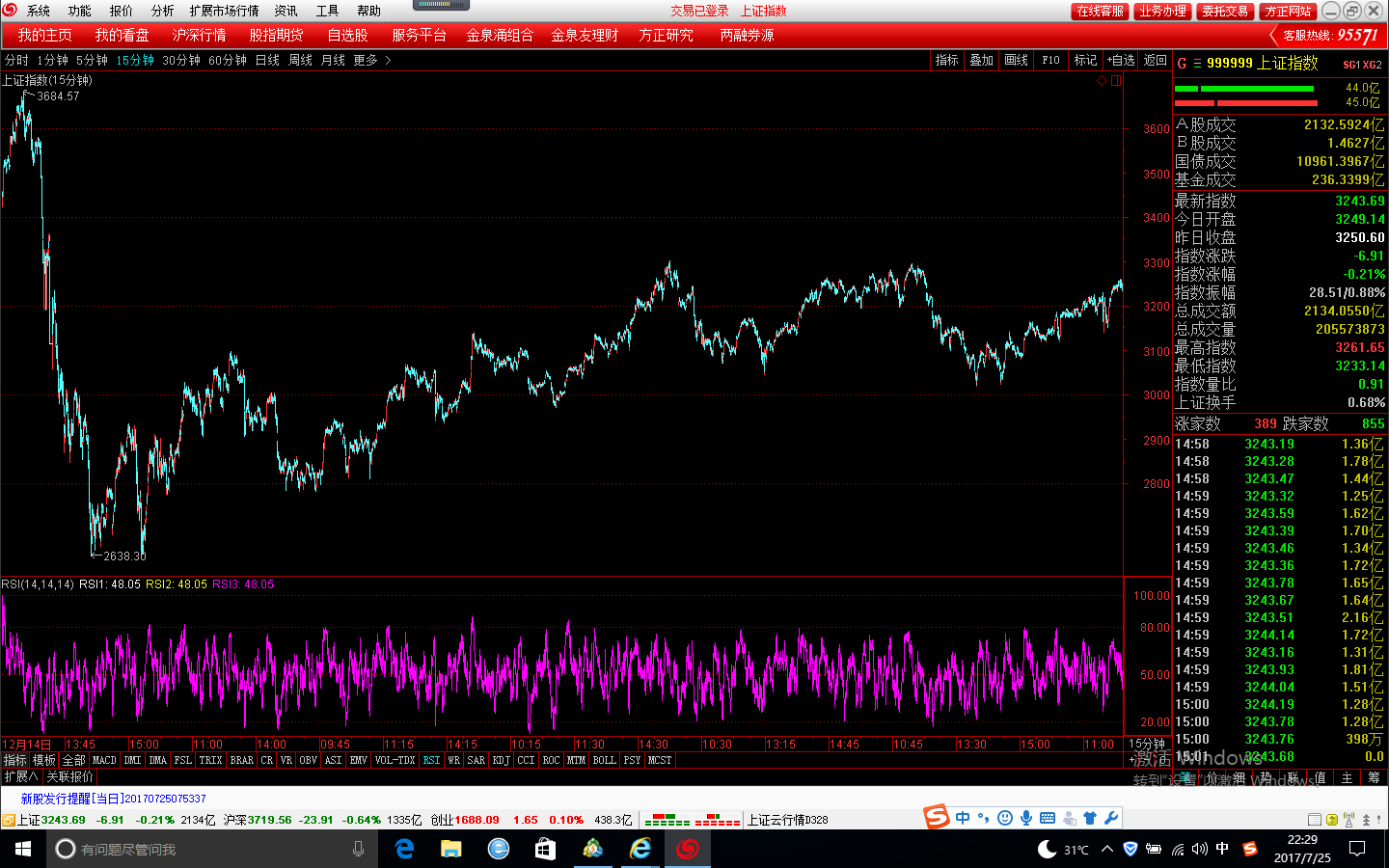The width and height of the screenshot is (1389, 868).
Task: Click the 筹 tab at bottom right
Action: pyautogui.click(x=1374, y=777)
